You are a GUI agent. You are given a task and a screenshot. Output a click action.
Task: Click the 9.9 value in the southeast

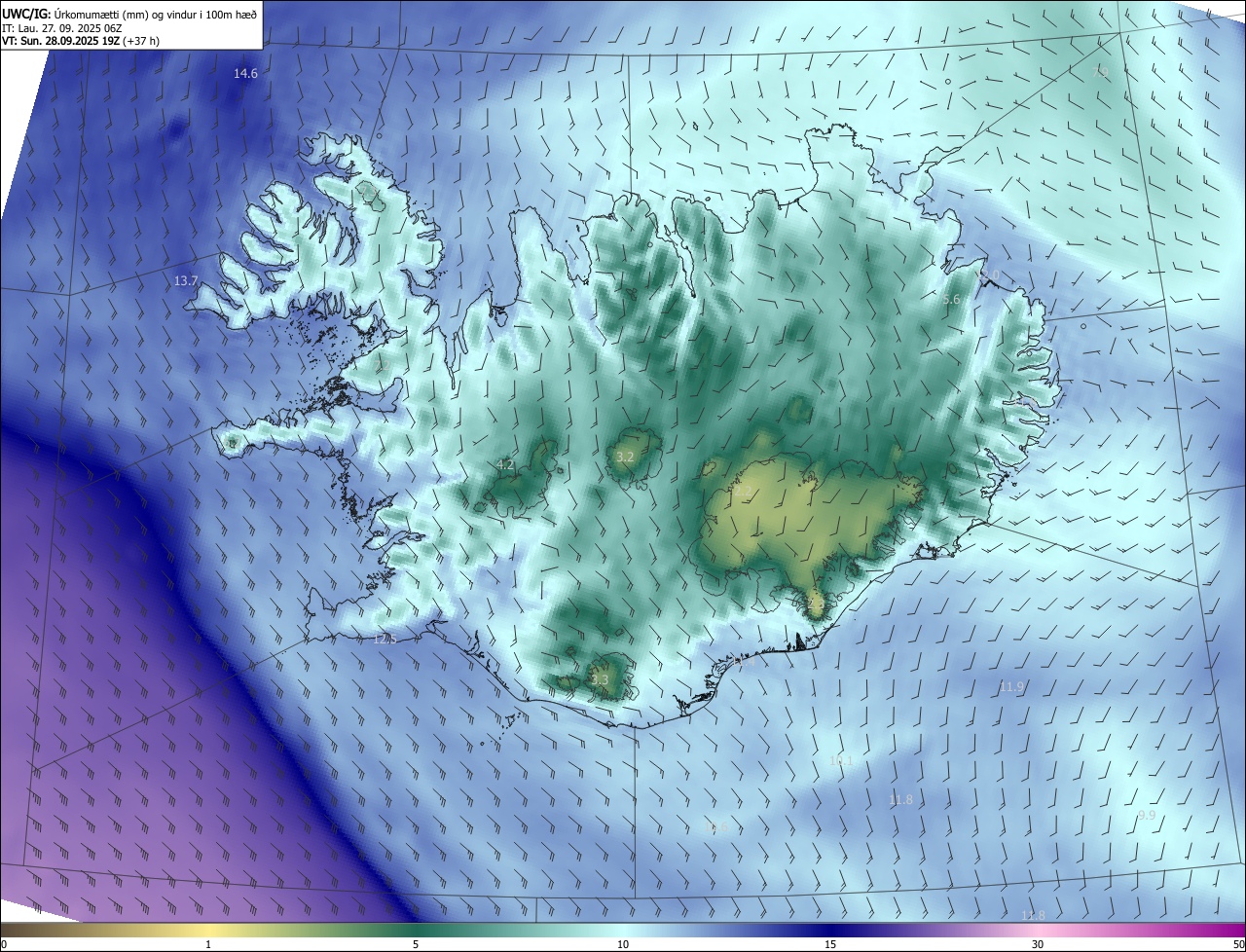click(1147, 815)
